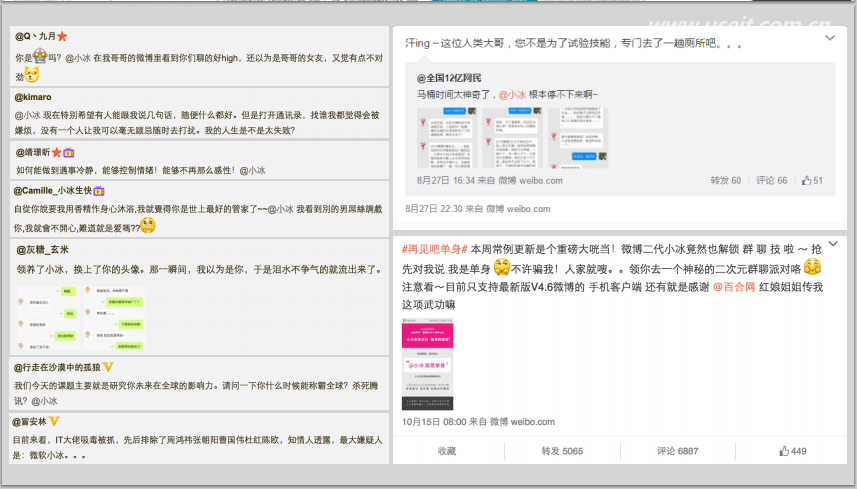Open the @Q、九月 user profile
Screen dimensions: 857x489
pos(35,36)
